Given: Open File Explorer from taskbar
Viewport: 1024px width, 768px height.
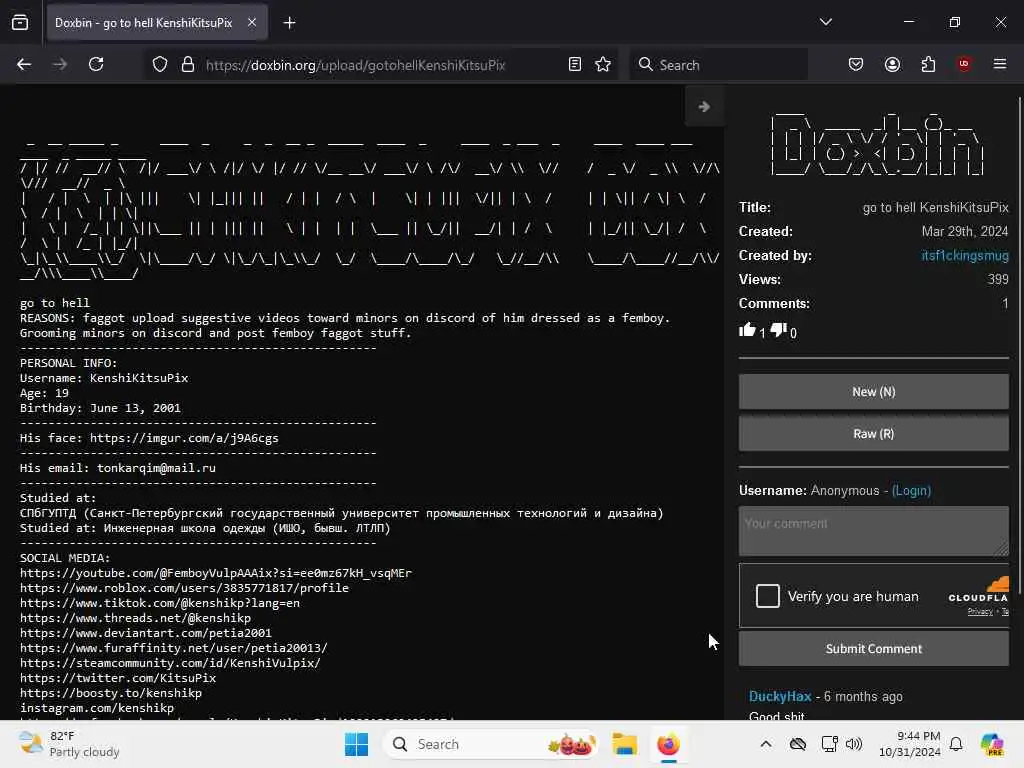Looking at the screenshot, I should pos(624,744).
